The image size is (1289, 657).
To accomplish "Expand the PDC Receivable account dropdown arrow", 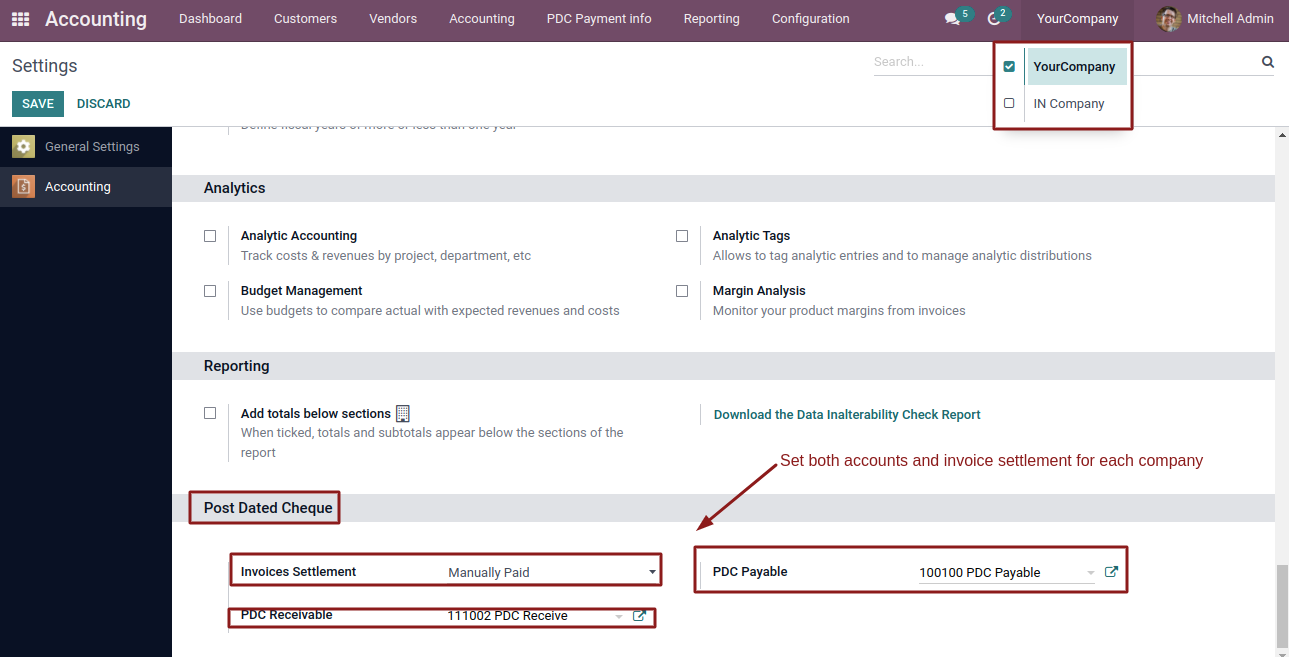I will (619, 616).
